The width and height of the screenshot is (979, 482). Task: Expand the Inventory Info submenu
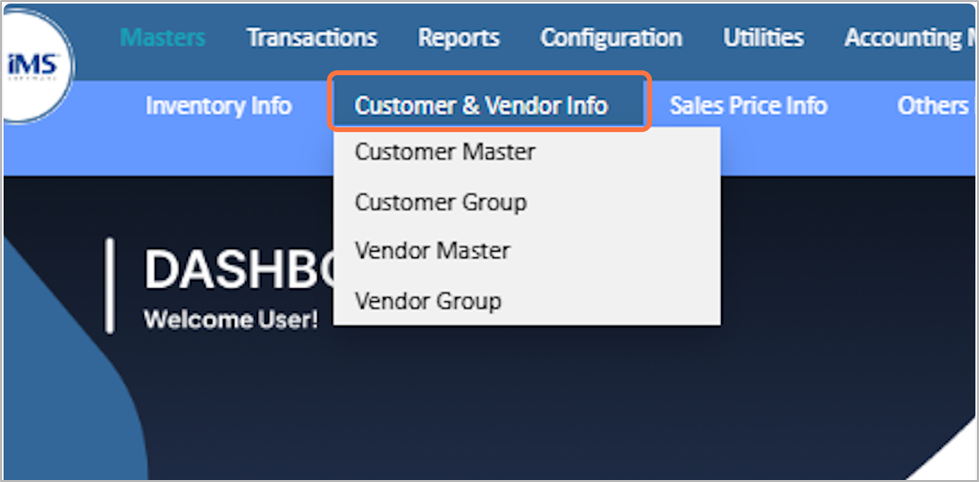click(x=219, y=105)
